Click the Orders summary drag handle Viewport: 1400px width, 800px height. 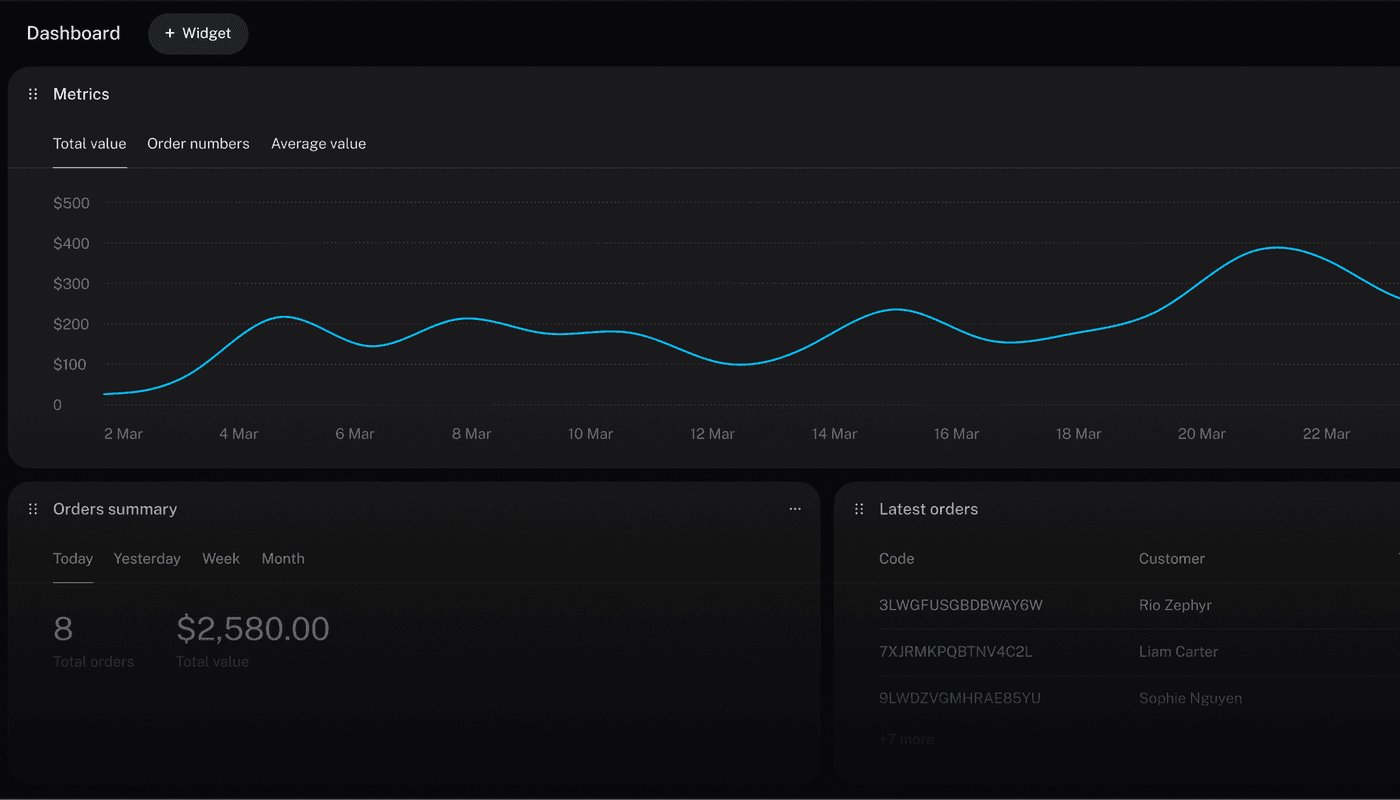coord(33,509)
